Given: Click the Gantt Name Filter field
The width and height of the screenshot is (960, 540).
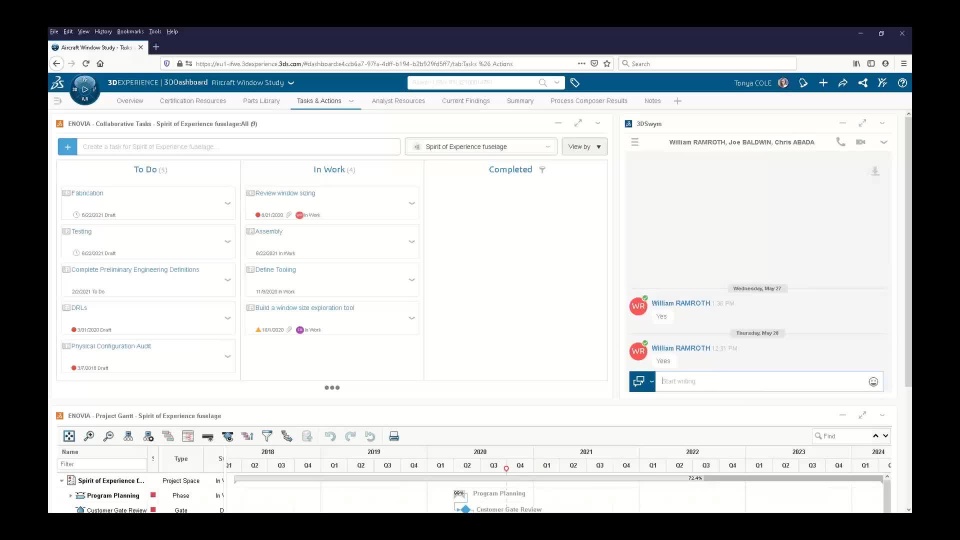Looking at the screenshot, I should (102, 464).
